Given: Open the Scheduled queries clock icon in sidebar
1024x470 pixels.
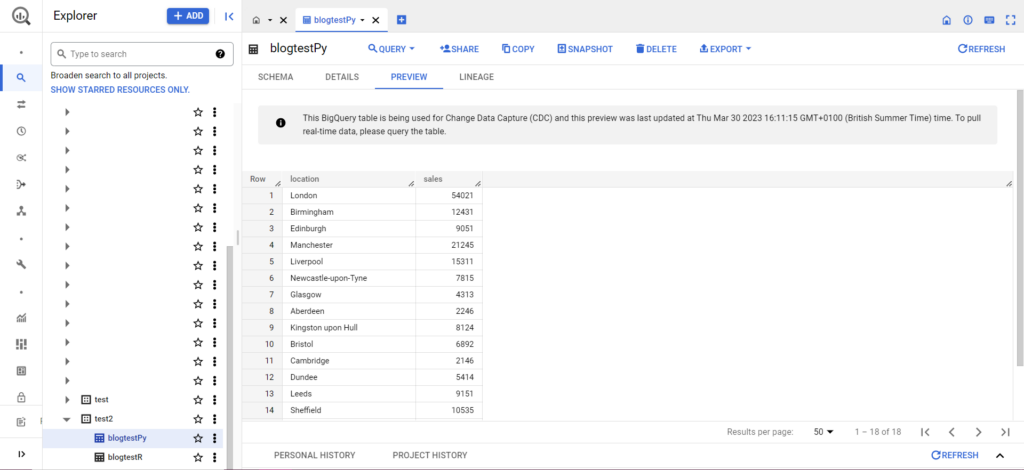Looking at the screenshot, I should (21, 131).
